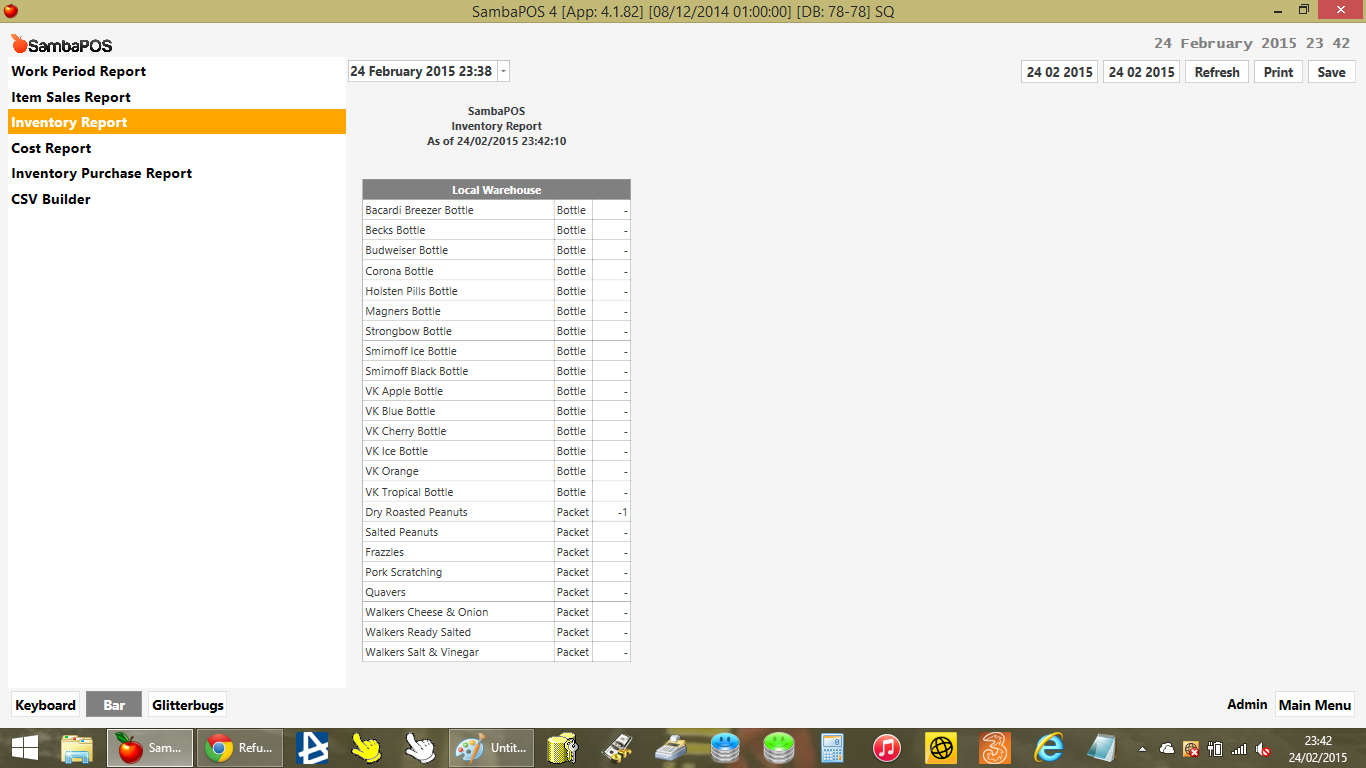Open the Calculator from taskbar

pyautogui.click(x=833, y=748)
